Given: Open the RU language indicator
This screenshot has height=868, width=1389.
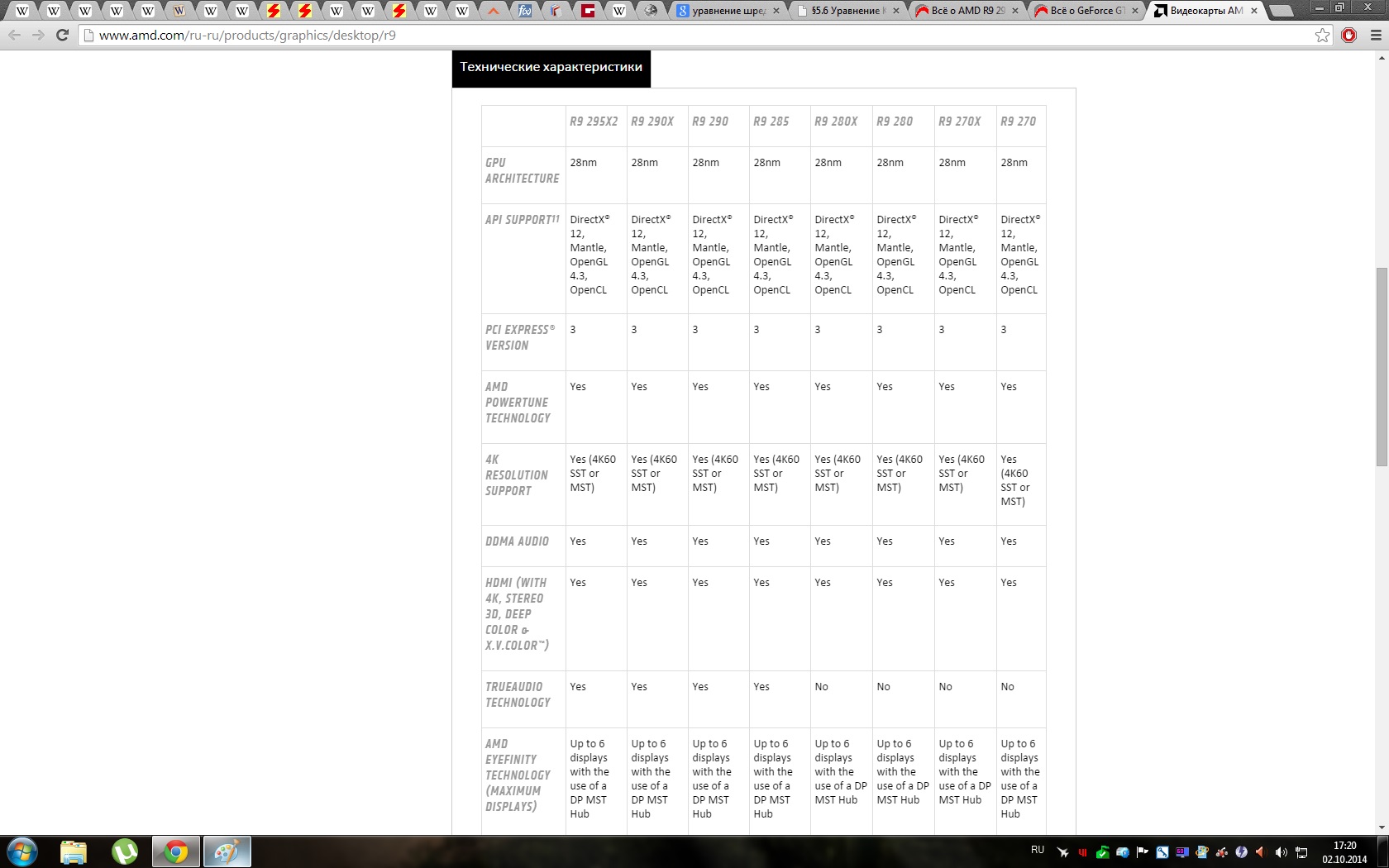Looking at the screenshot, I should pyautogui.click(x=1038, y=850).
